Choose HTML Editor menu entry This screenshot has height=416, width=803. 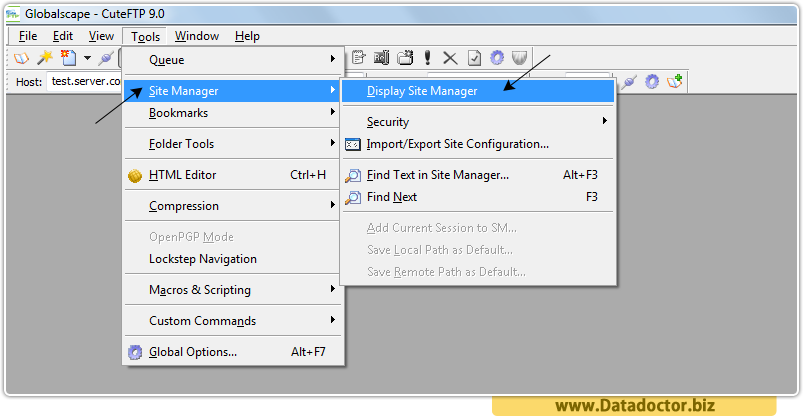point(233,175)
